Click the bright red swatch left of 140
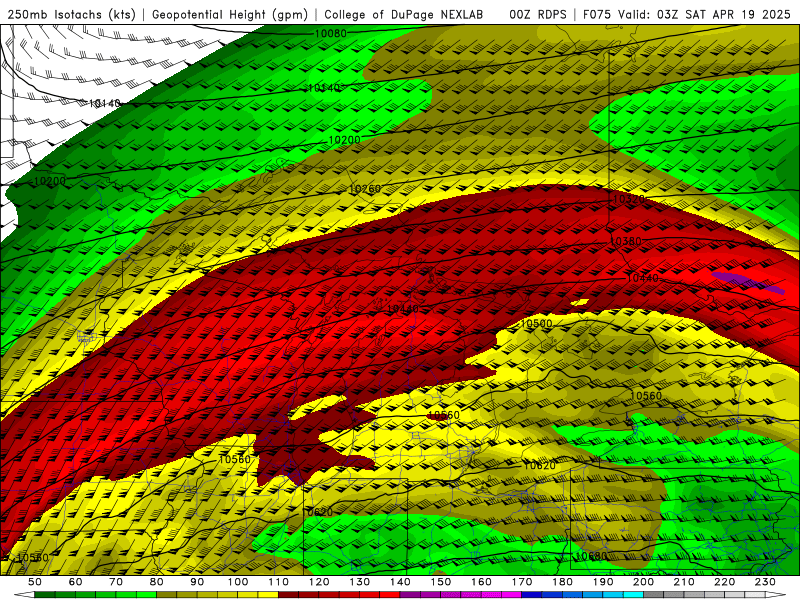Image resolution: width=800 pixels, height=600 pixels. point(390,595)
